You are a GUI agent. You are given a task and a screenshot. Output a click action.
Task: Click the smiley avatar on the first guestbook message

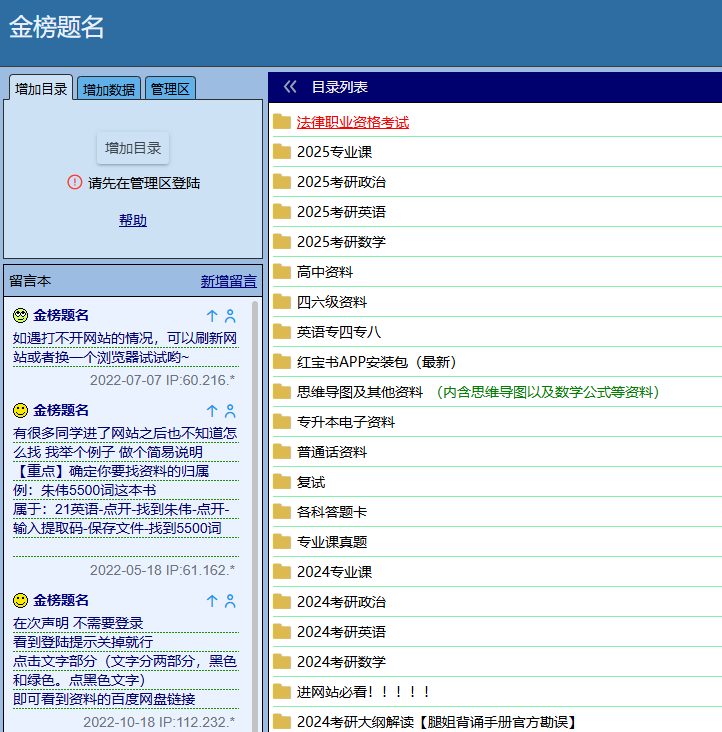pyautogui.click(x=20, y=316)
